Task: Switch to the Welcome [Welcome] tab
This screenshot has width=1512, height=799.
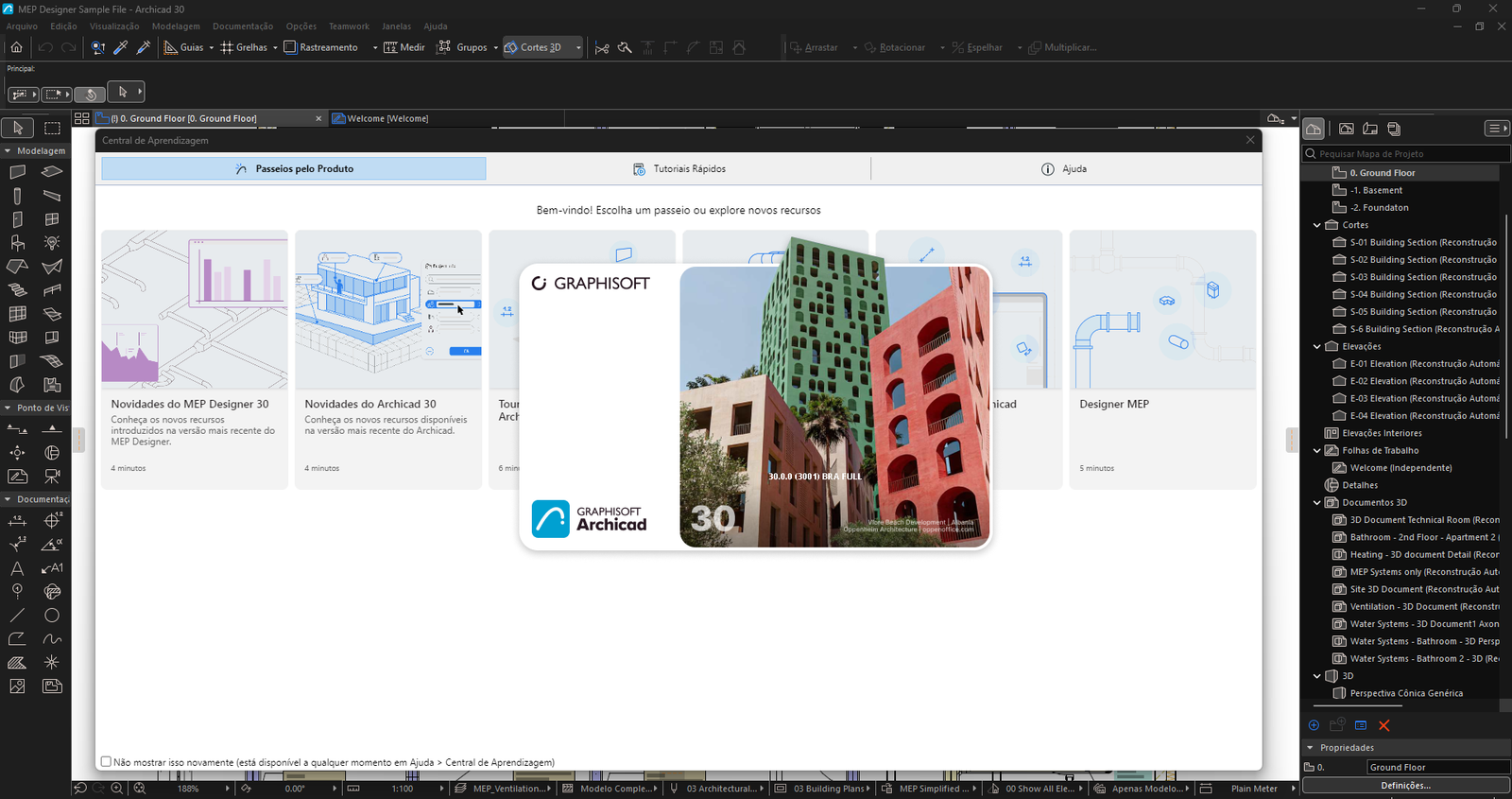Action: [387, 118]
